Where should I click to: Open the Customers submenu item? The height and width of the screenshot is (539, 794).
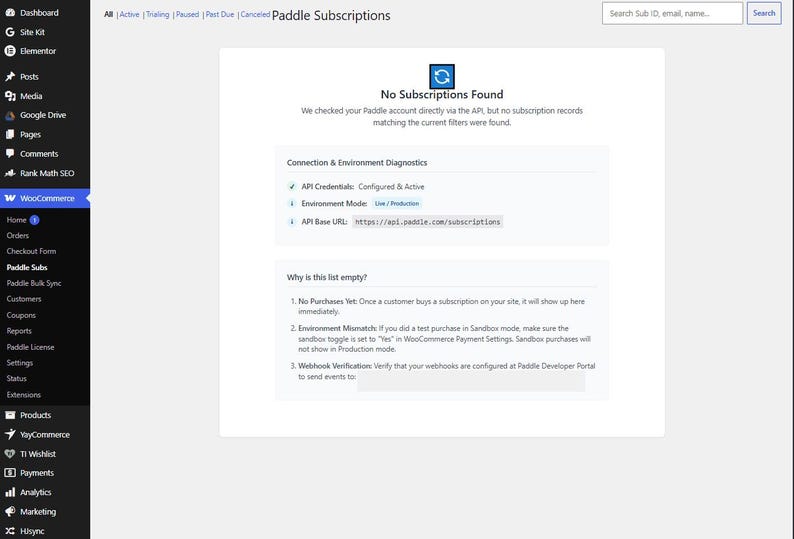pos(24,299)
